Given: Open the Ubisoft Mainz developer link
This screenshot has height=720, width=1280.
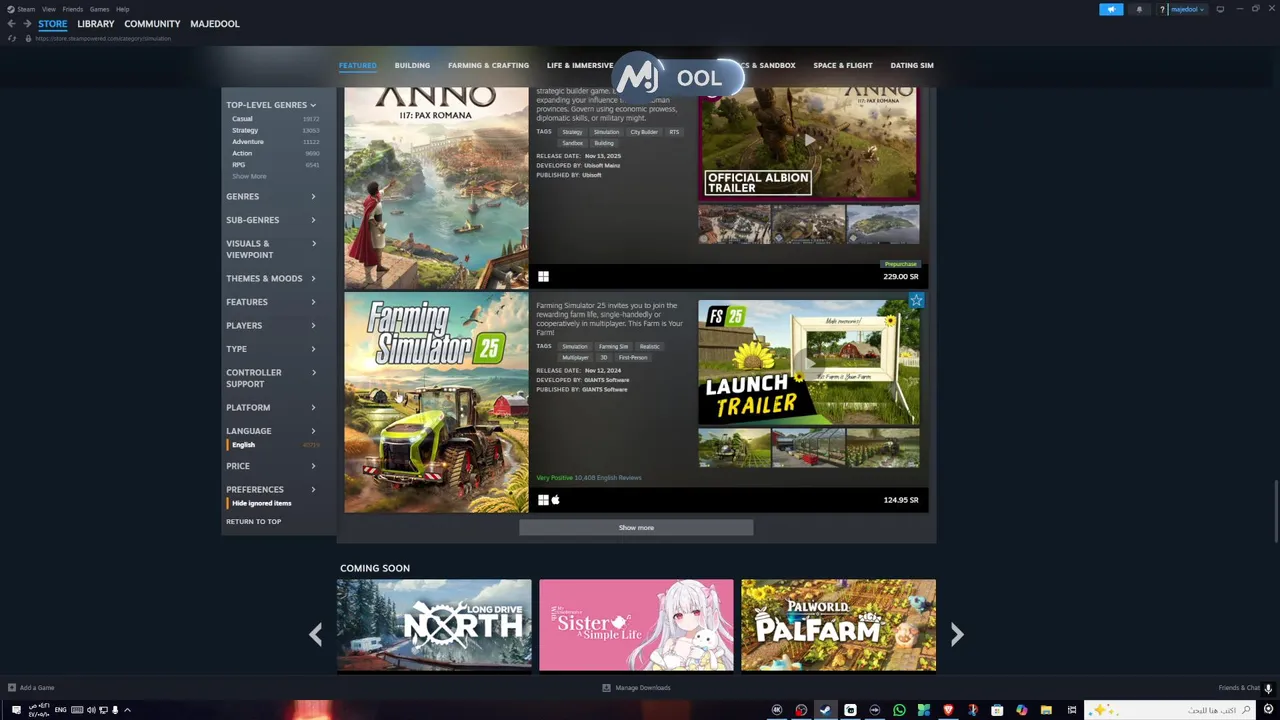Looking at the screenshot, I should pos(602,165).
